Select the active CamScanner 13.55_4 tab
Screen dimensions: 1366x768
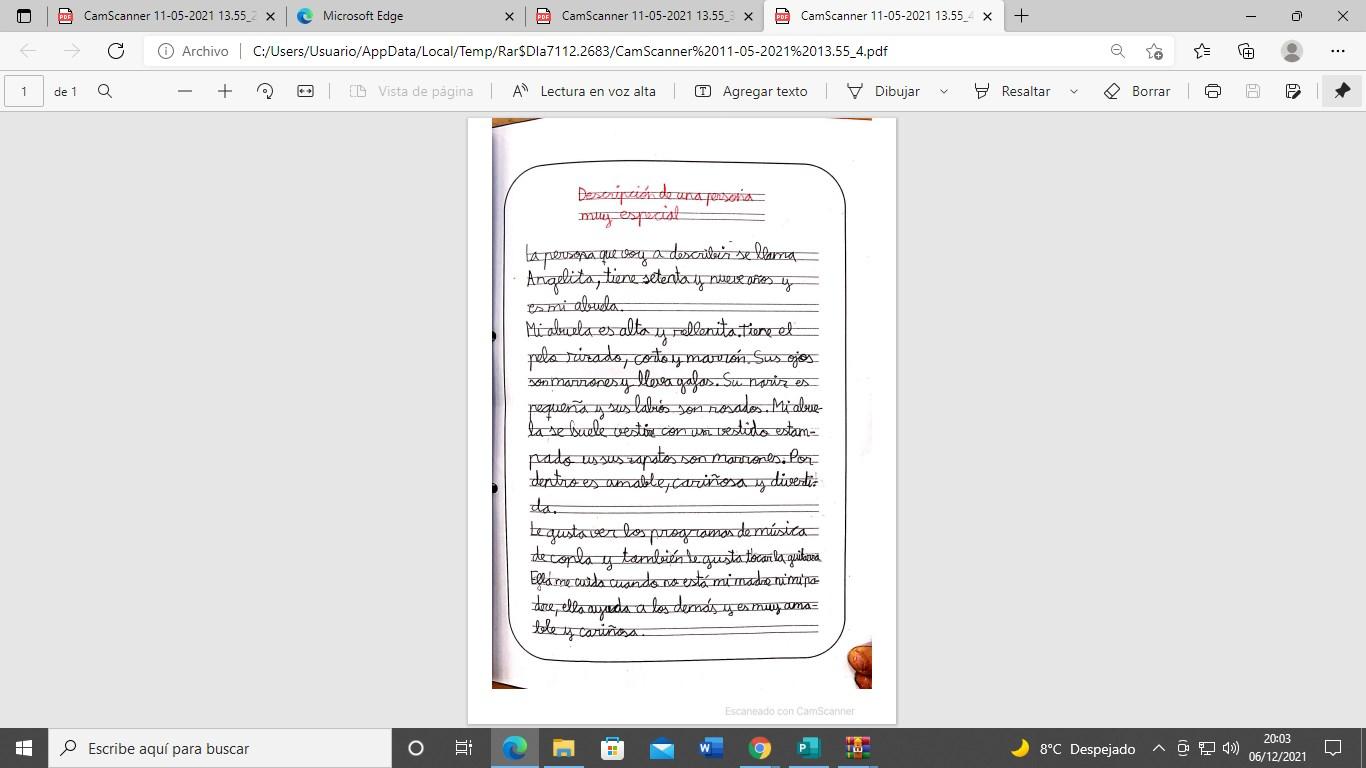click(884, 16)
